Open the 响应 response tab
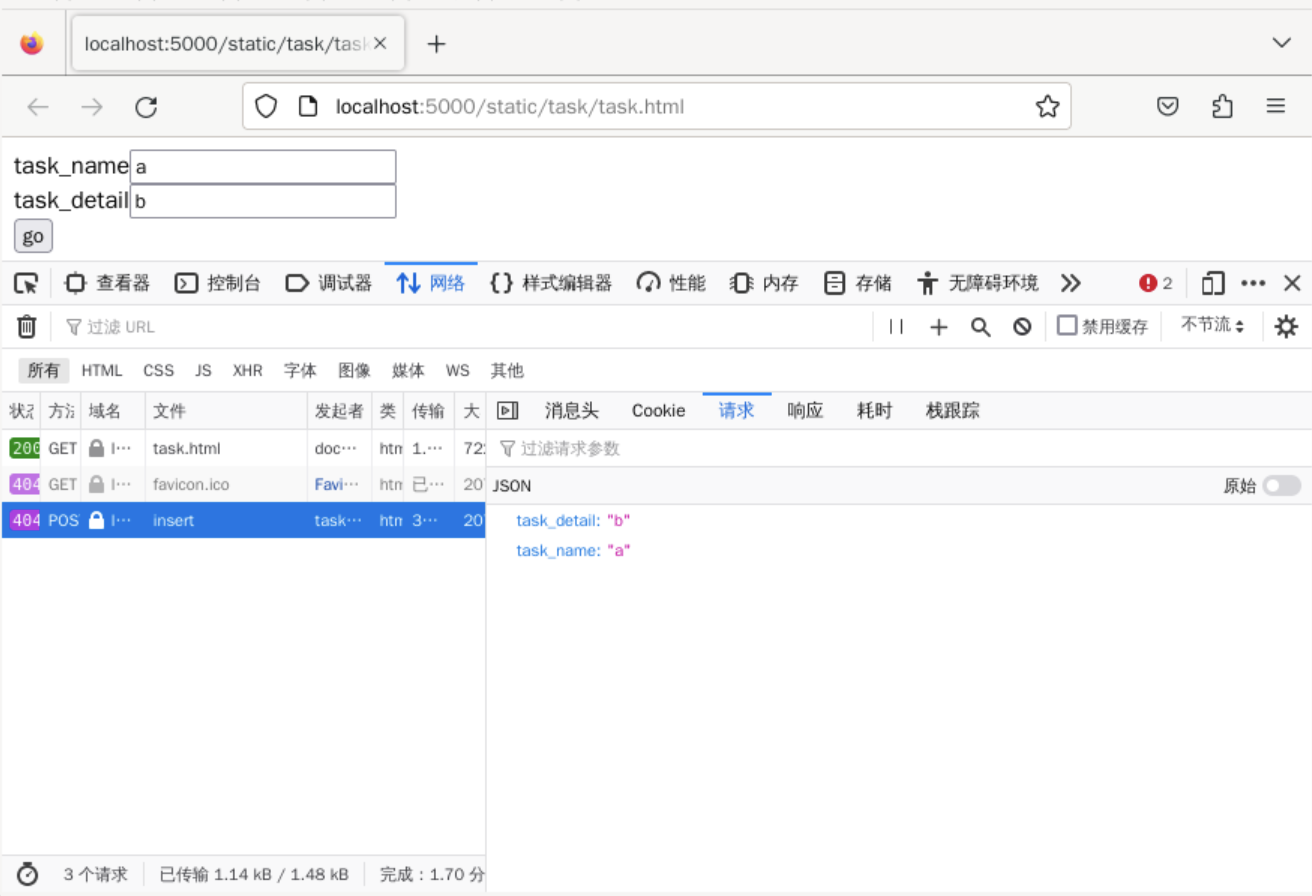1312x896 pixels. click(805, 411)
